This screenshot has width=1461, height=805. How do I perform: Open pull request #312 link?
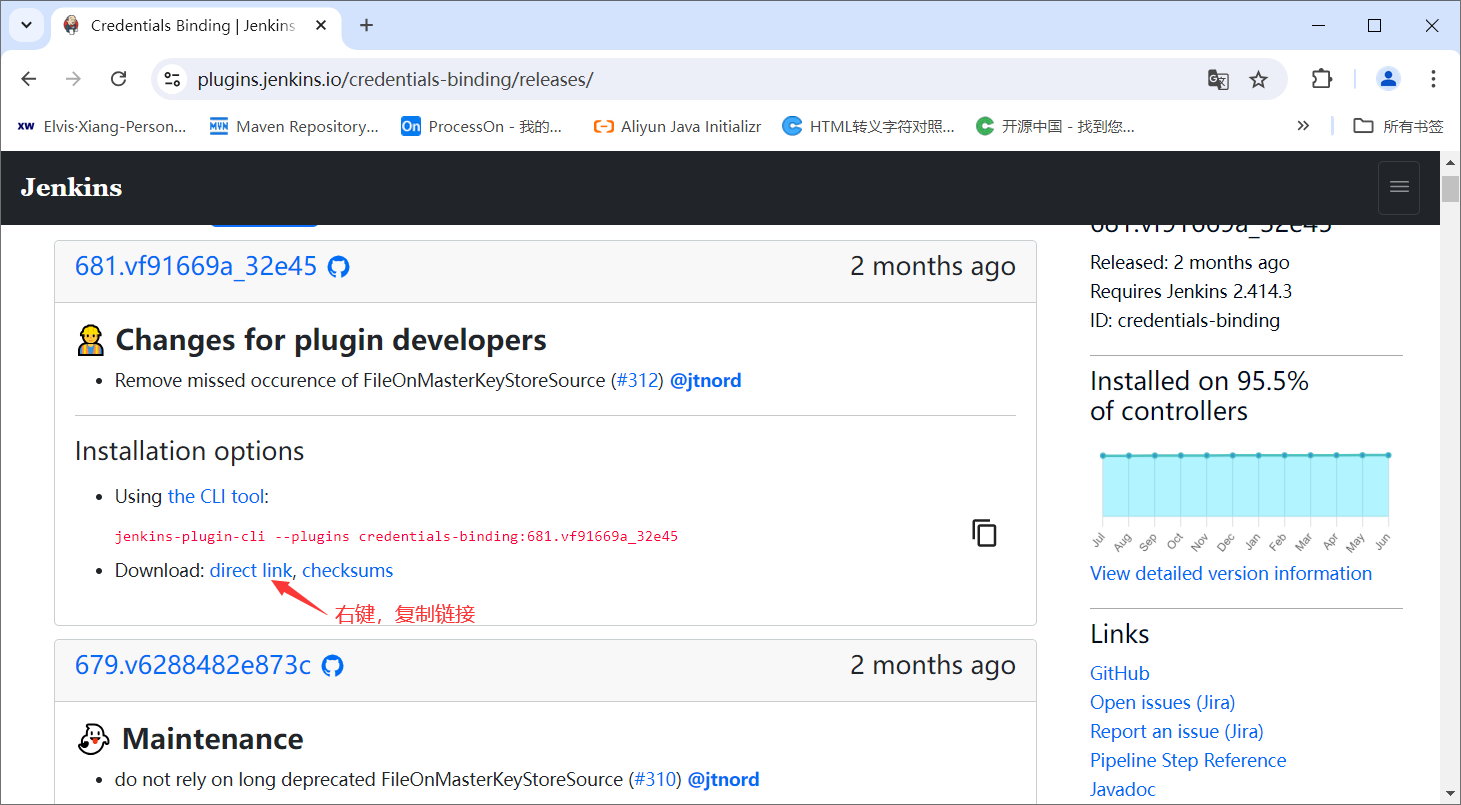click(637, 380)
